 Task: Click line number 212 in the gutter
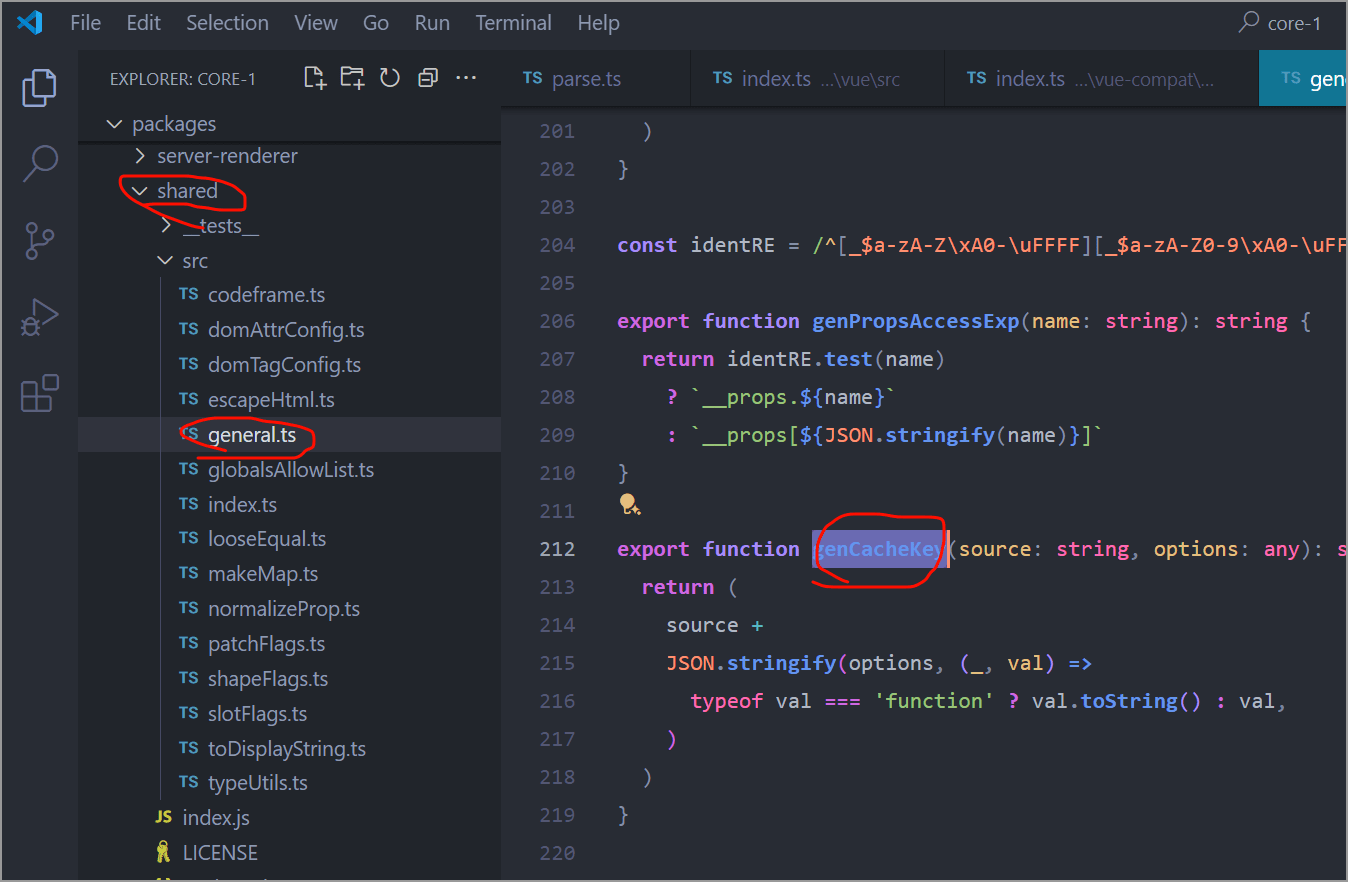click(557, 549)
